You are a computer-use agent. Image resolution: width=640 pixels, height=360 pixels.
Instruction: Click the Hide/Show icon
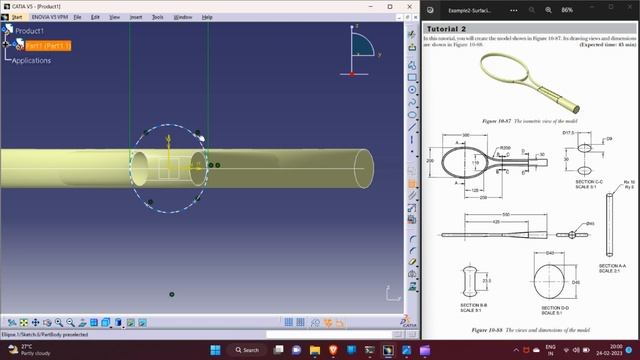click(131, 323)
